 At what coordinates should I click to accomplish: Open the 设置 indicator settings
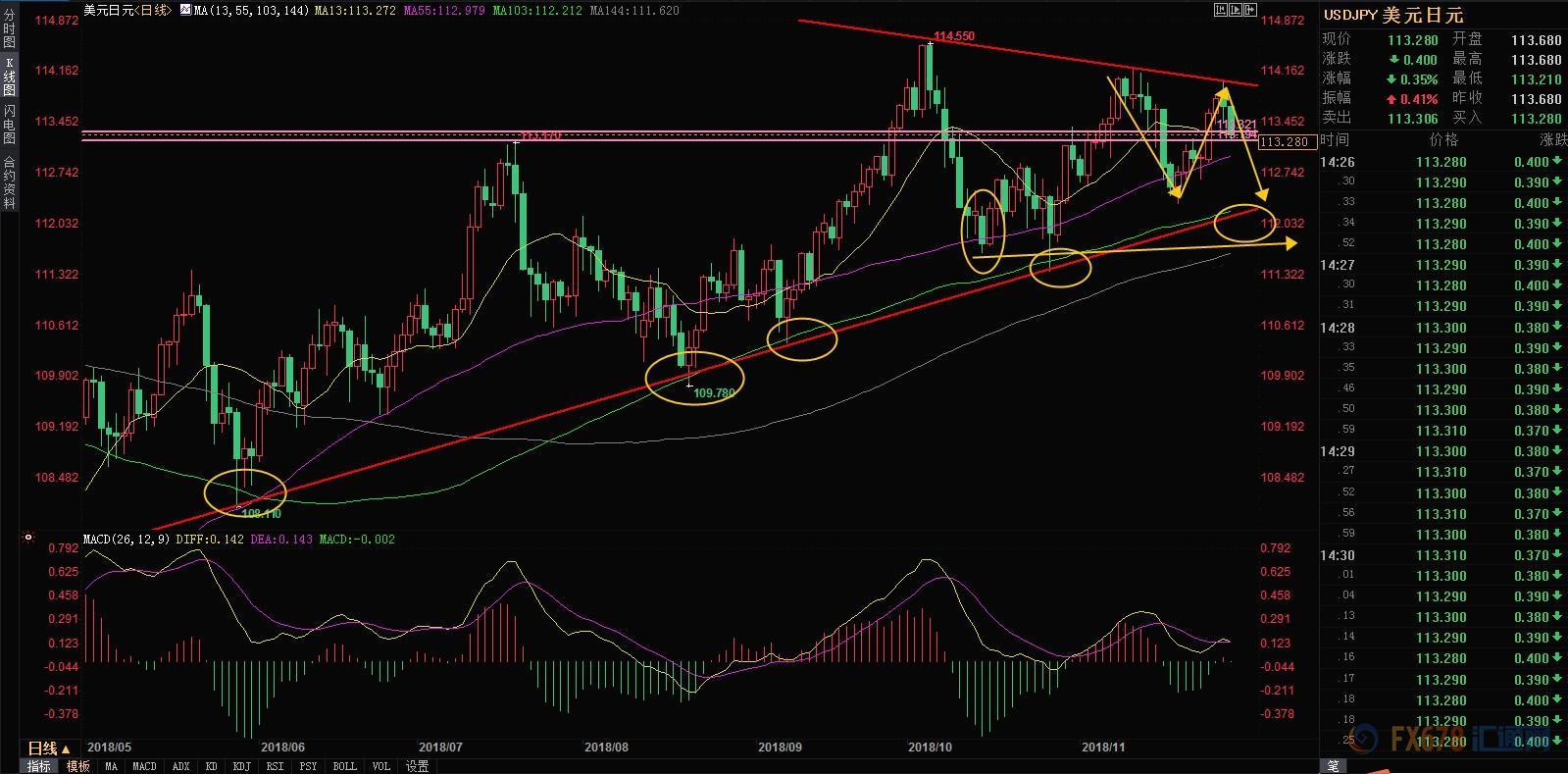point(417,766)
